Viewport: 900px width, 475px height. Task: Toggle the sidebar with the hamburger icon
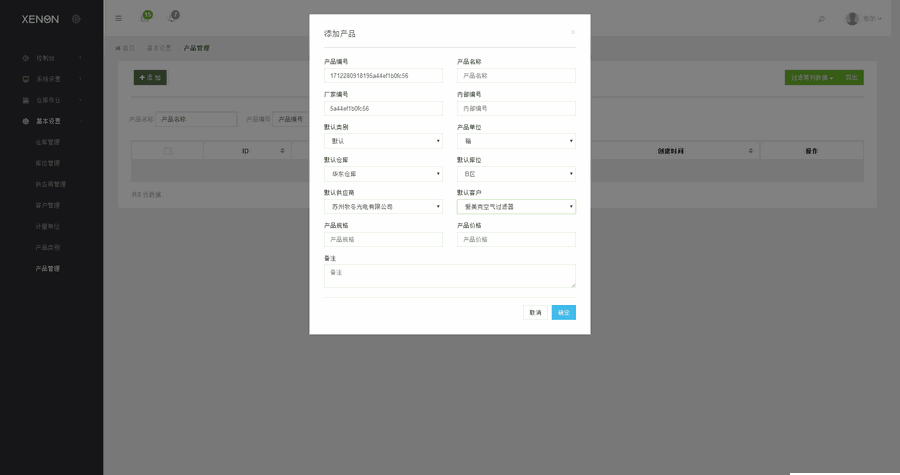119,19
